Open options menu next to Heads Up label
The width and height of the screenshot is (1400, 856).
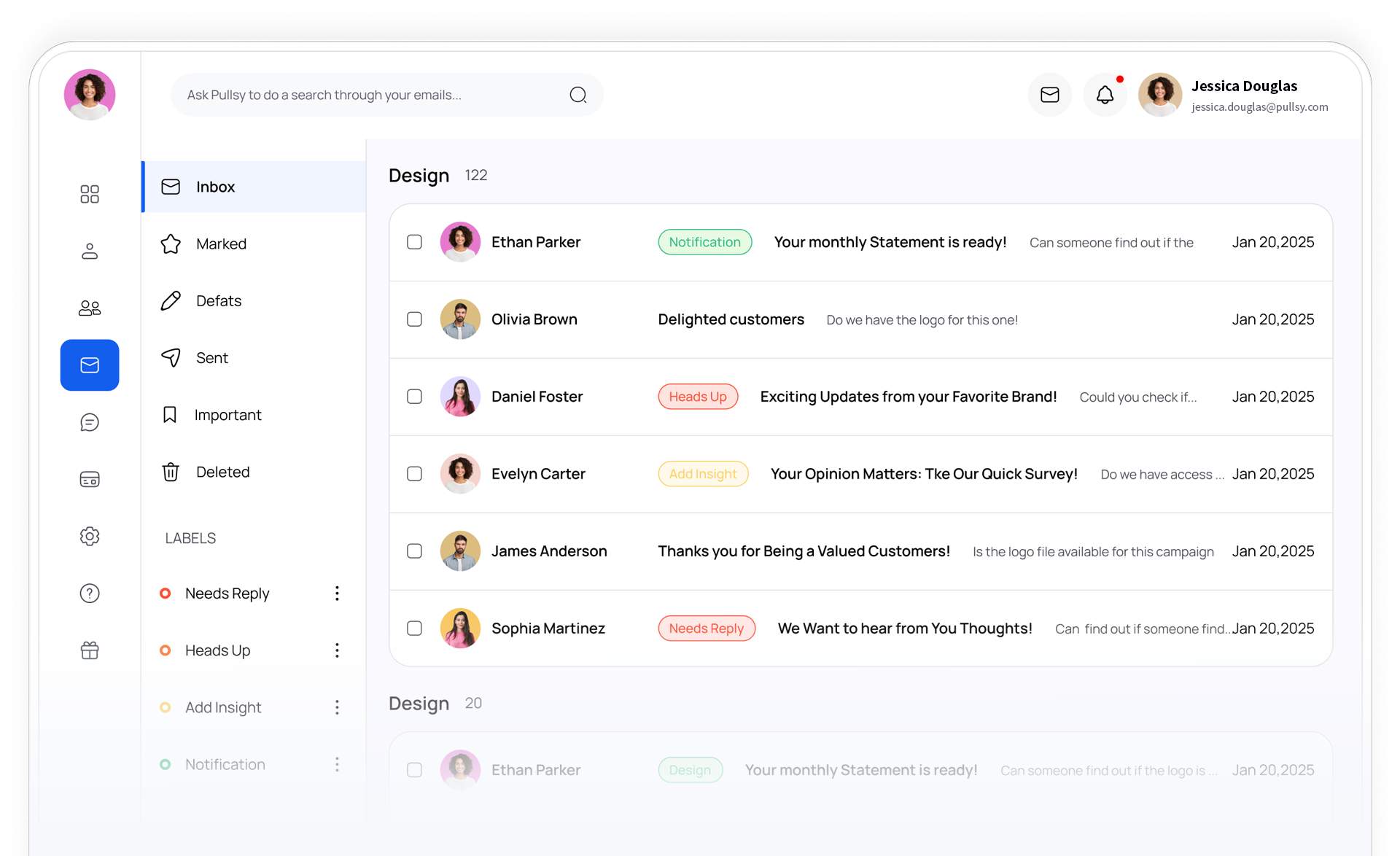[337, 650]
